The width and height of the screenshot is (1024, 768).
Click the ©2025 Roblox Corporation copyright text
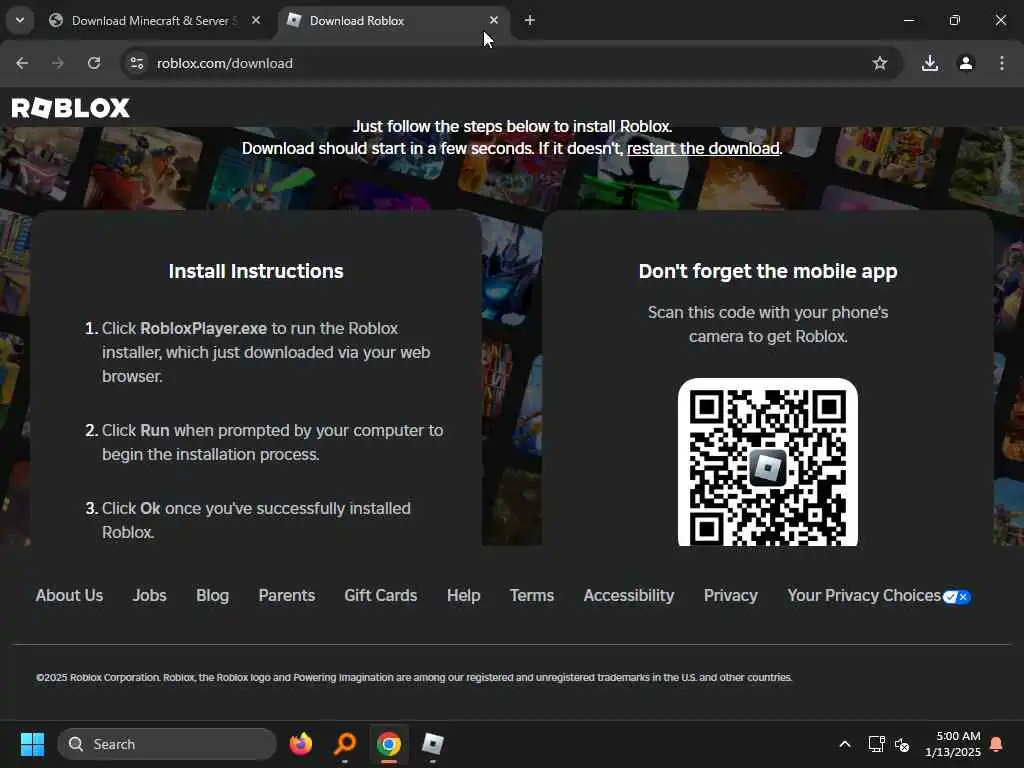[414, 677]
